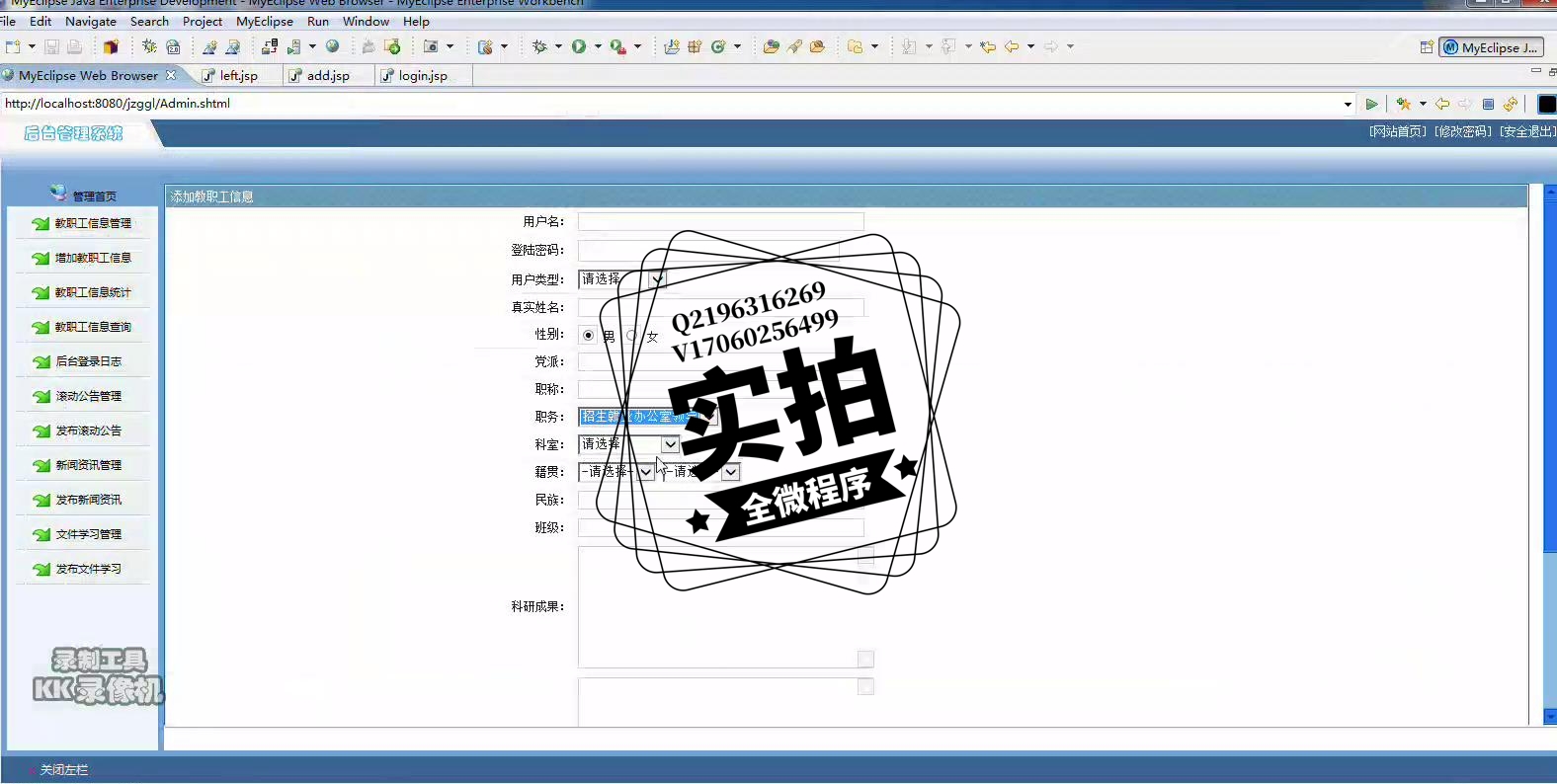
Task: Click the web browser Refresh icon
Action: click(1510, 104)
